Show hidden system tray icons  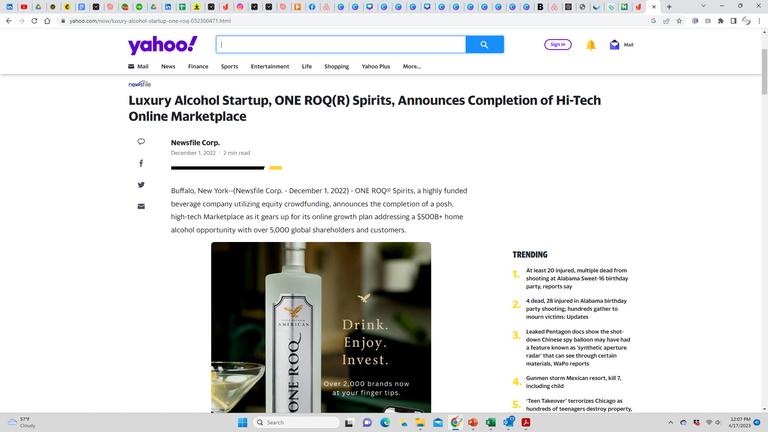(671, 422)
